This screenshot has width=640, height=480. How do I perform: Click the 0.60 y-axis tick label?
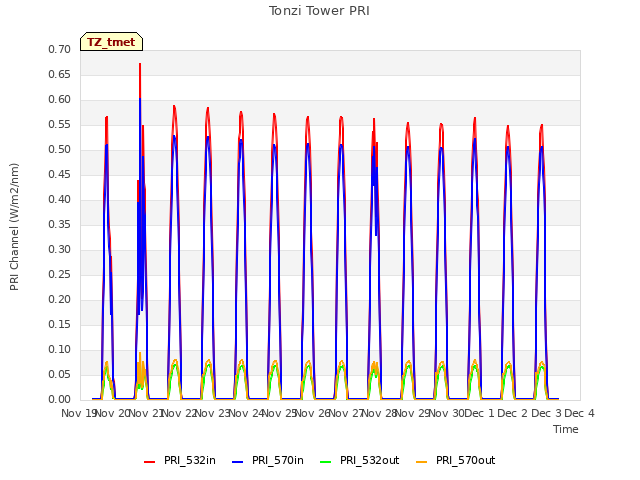tap(60, 99)
